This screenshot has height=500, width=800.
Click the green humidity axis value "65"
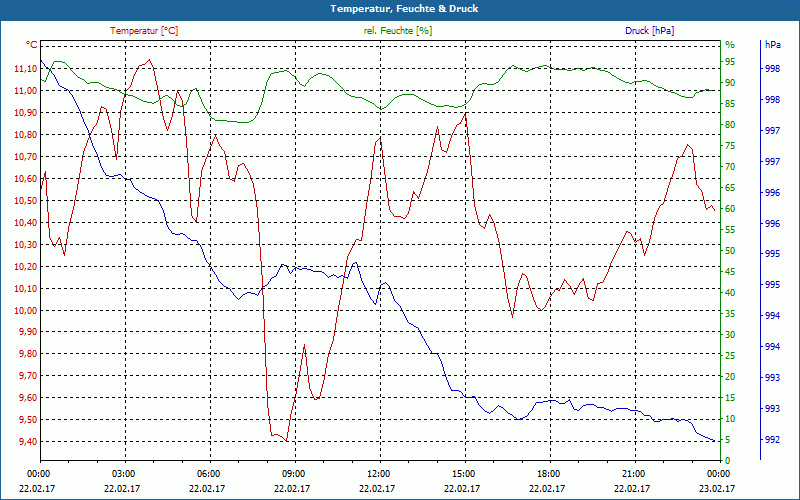tap(730, 188)
